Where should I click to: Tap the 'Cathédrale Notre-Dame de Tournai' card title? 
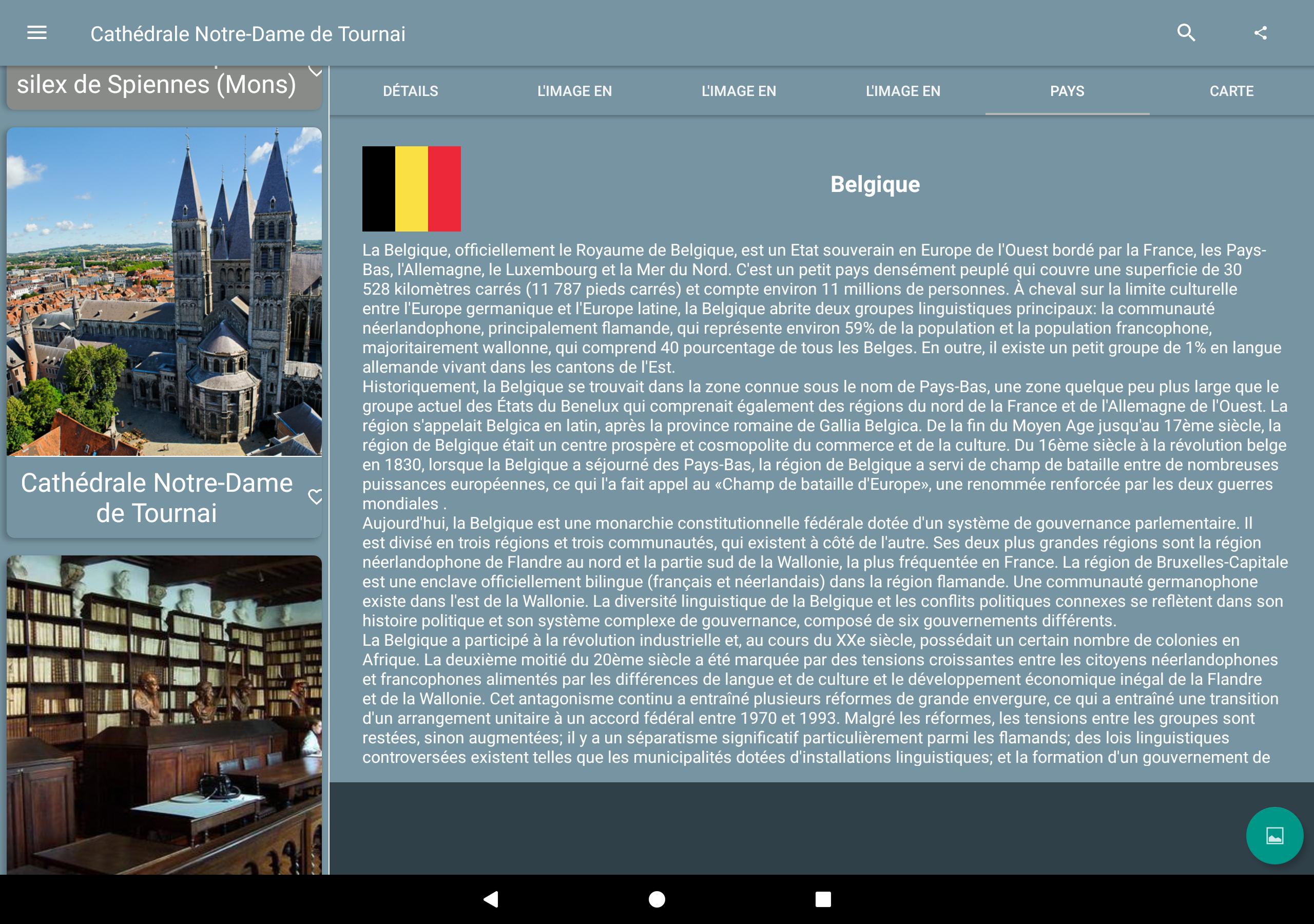[x=156, y=497]
